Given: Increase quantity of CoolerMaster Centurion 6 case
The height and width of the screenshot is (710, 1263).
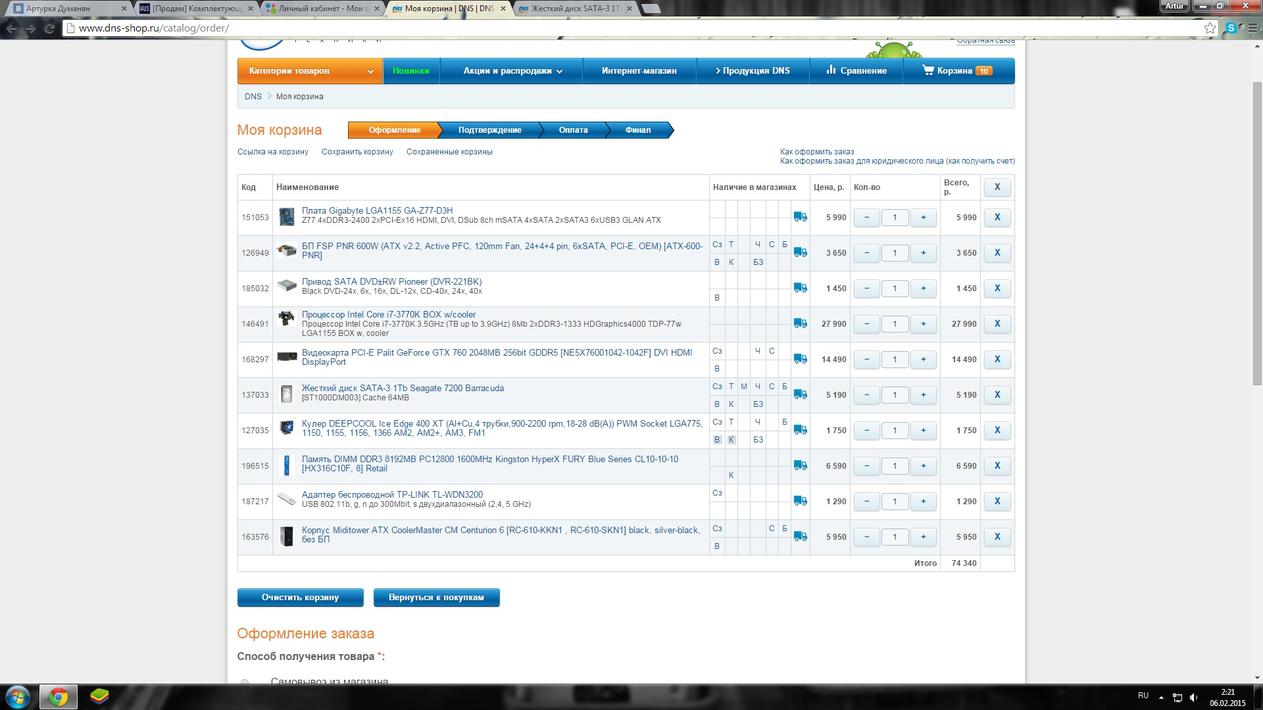Looking at the screenshot, I should click(923, 536).
